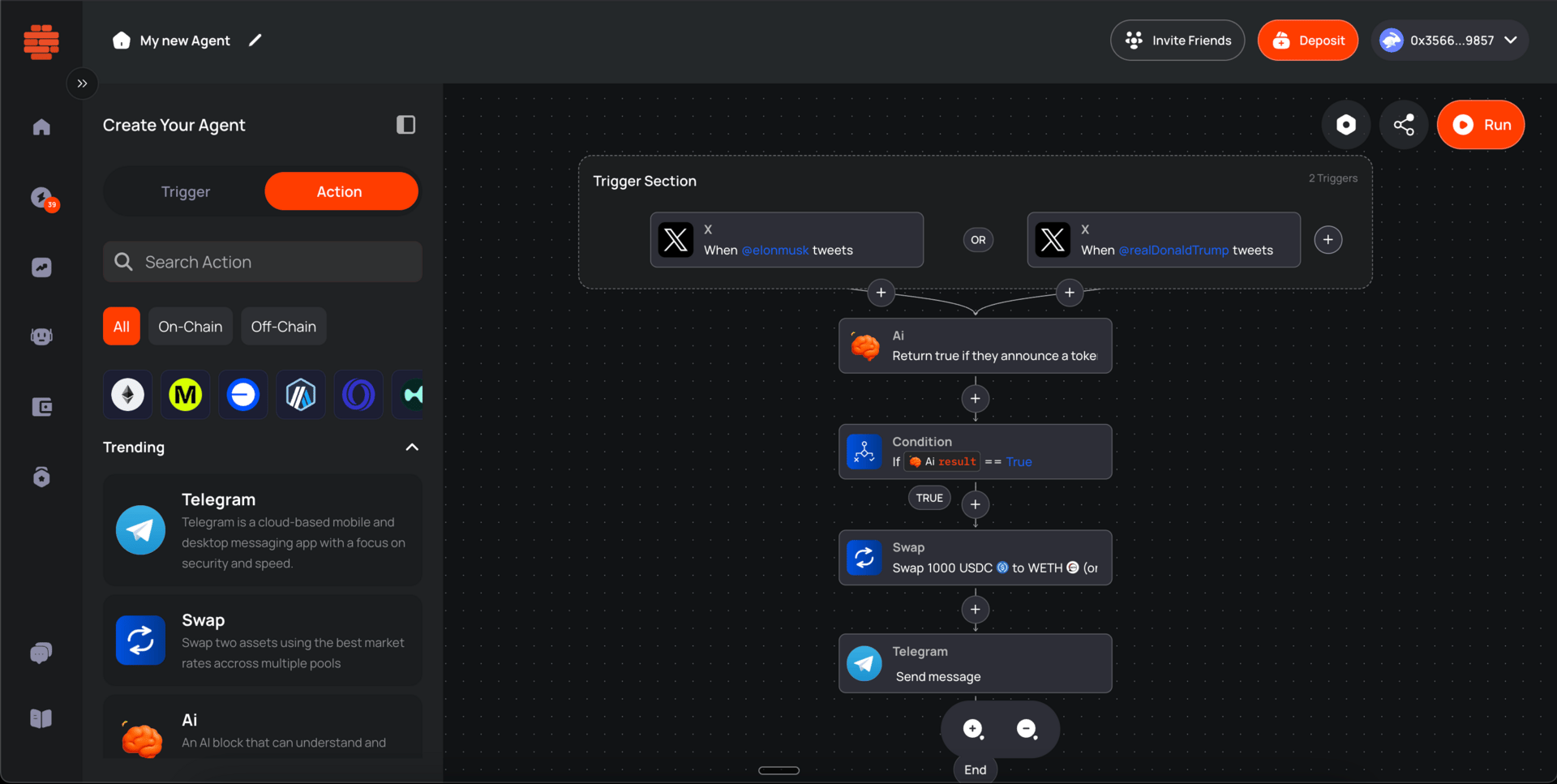Select the Ethereum chain icon

(128, 395)
